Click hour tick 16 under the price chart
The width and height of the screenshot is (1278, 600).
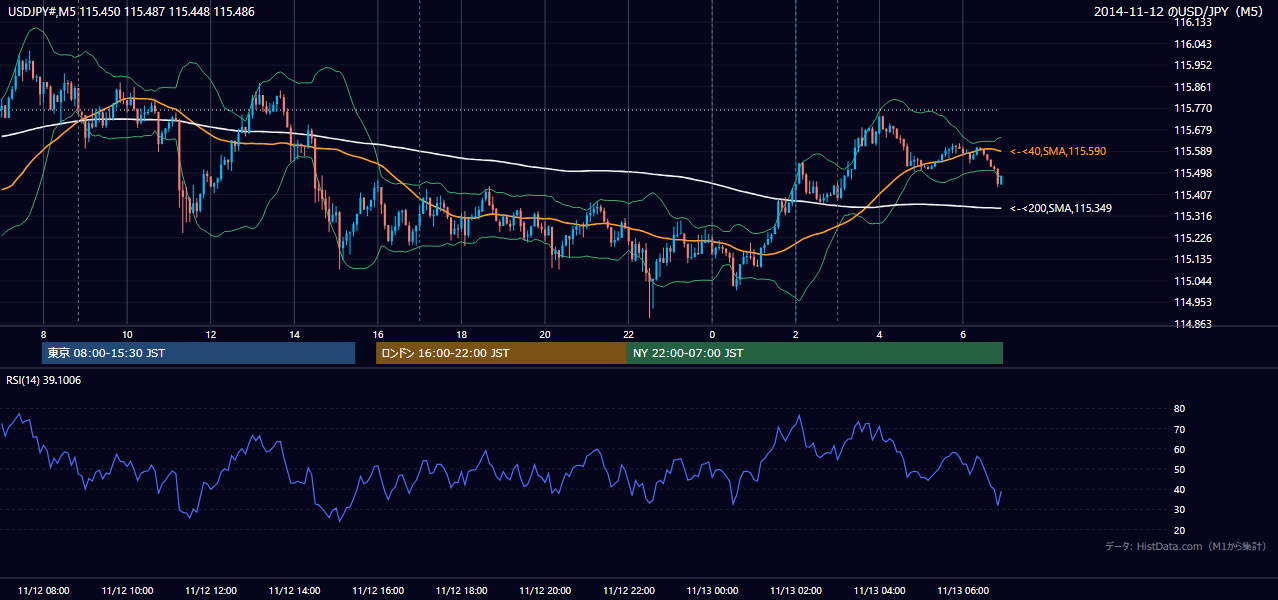click(x=378, y=334)
